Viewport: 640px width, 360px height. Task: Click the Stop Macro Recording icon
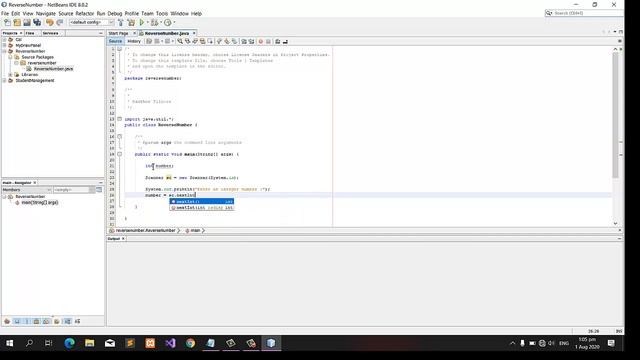point(268,41)
